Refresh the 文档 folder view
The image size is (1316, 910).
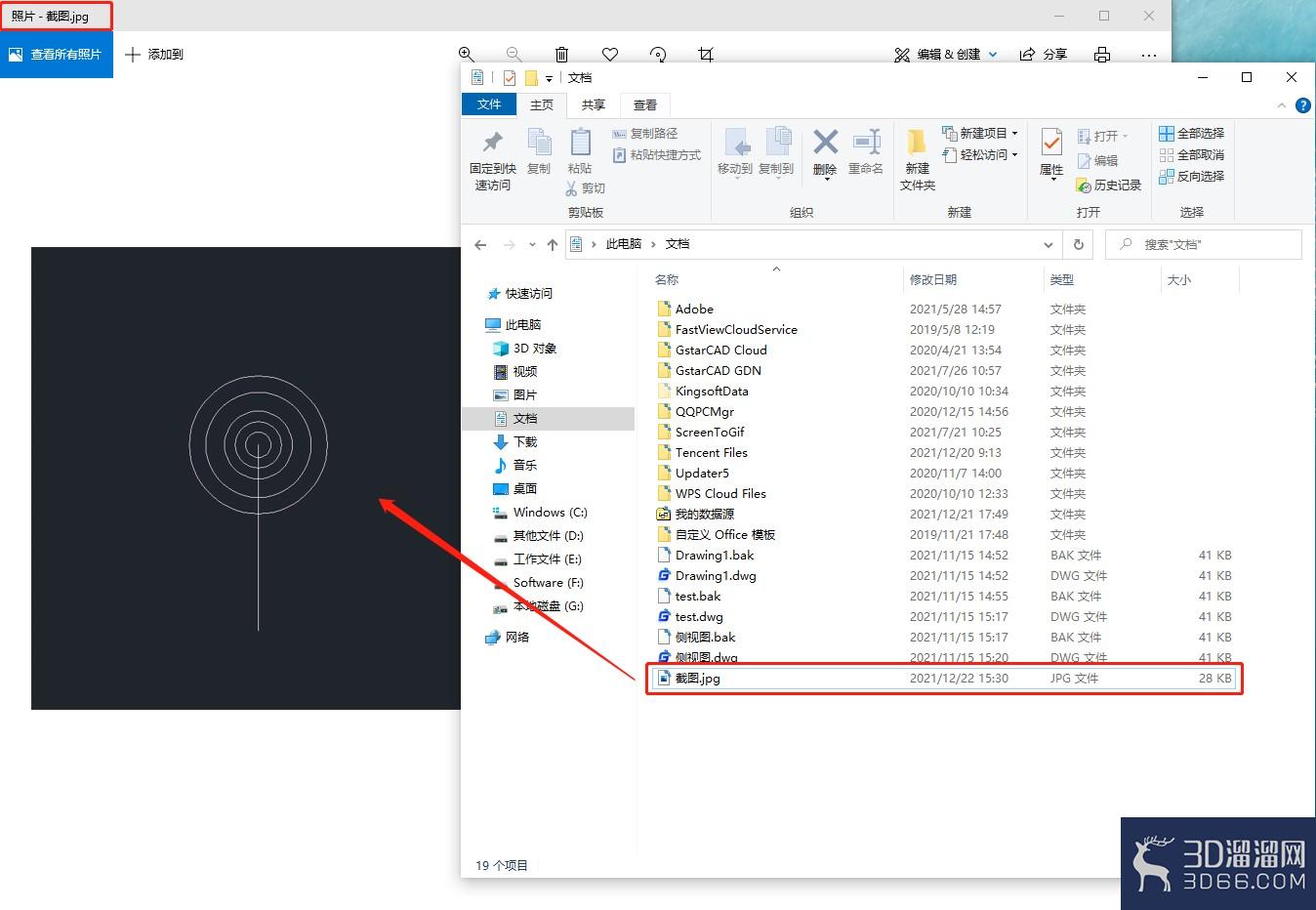click(1078, 244)
